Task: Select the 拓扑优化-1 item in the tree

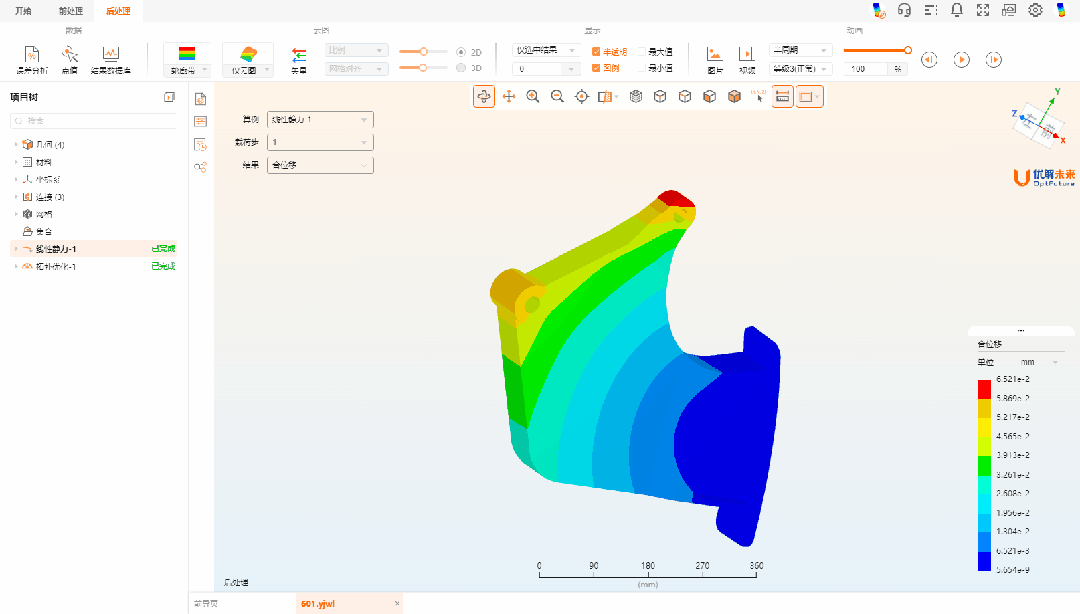Action: click(x=94, y=267)
